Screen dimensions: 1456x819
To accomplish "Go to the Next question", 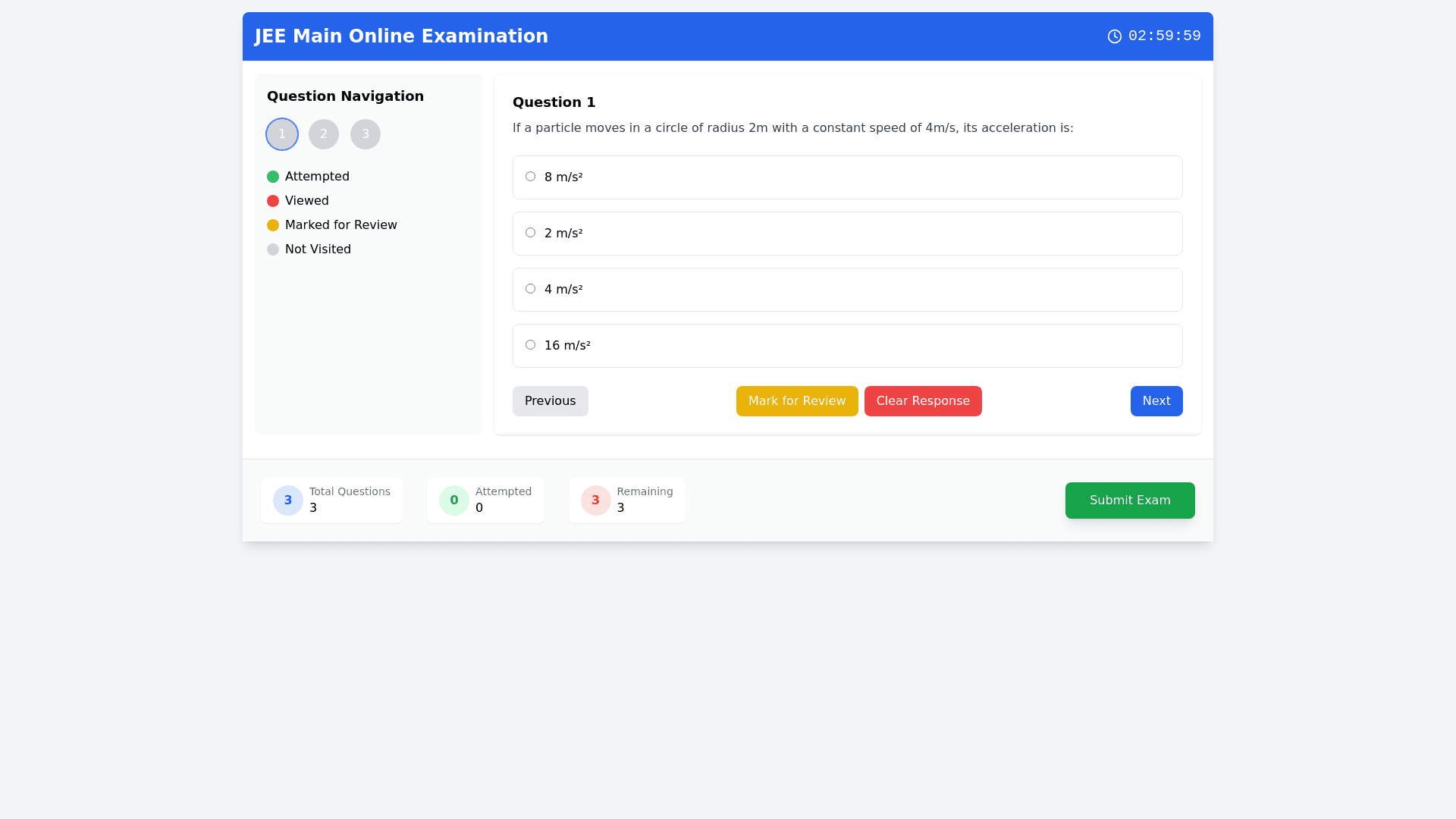I will point(1156,401).
